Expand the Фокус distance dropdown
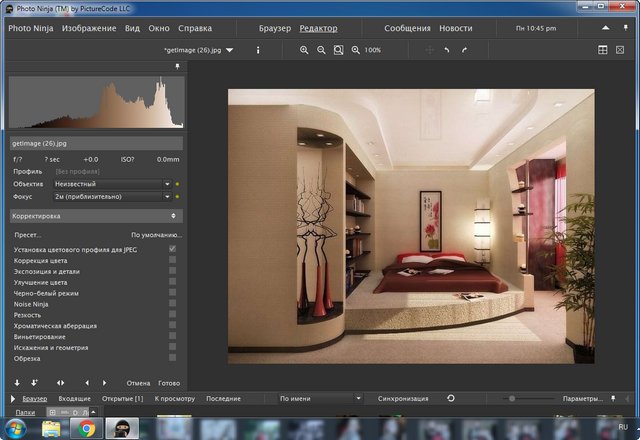 tap(109, 197)
